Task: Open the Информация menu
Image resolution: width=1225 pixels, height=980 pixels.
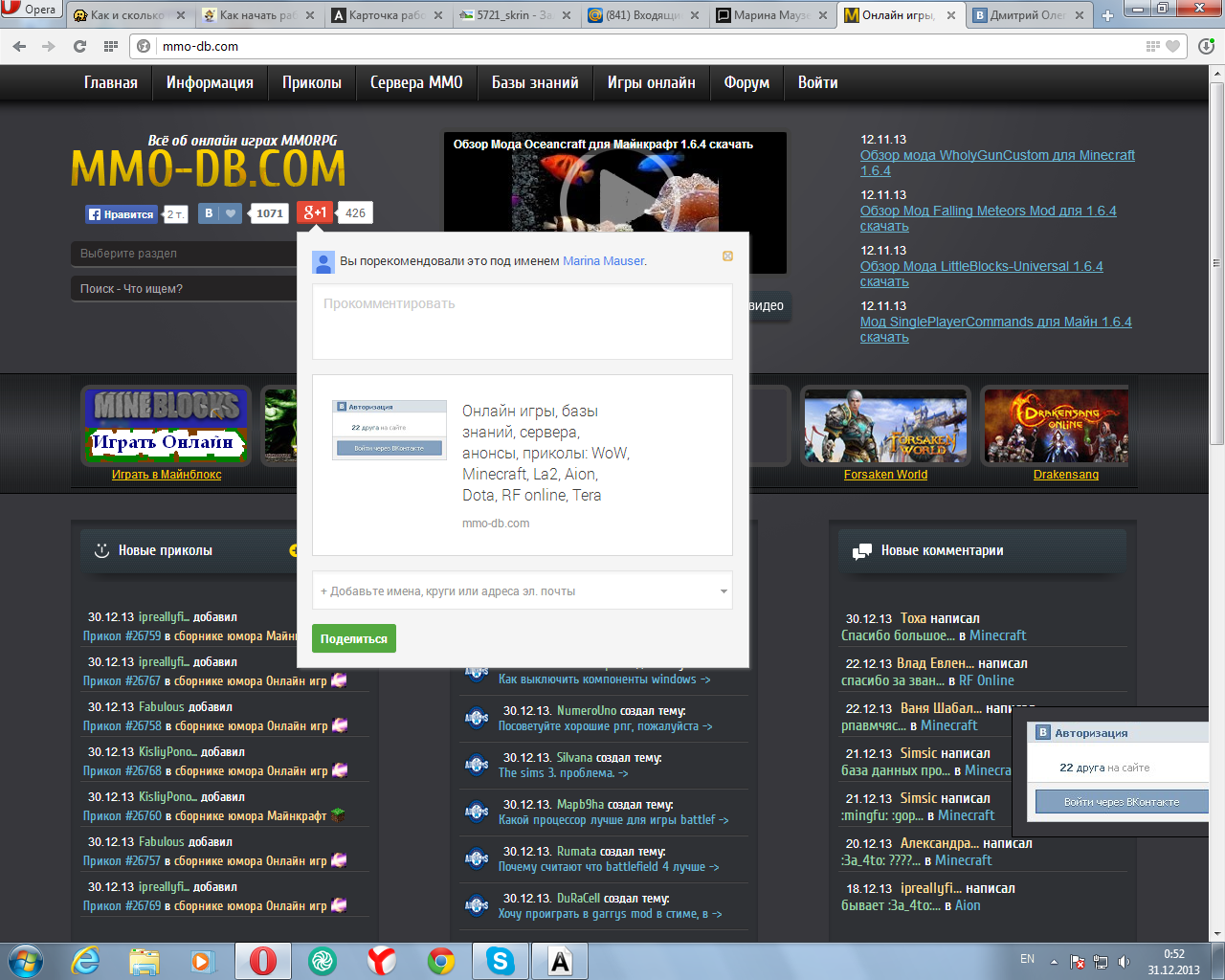Action: click(x=210, y=83)
